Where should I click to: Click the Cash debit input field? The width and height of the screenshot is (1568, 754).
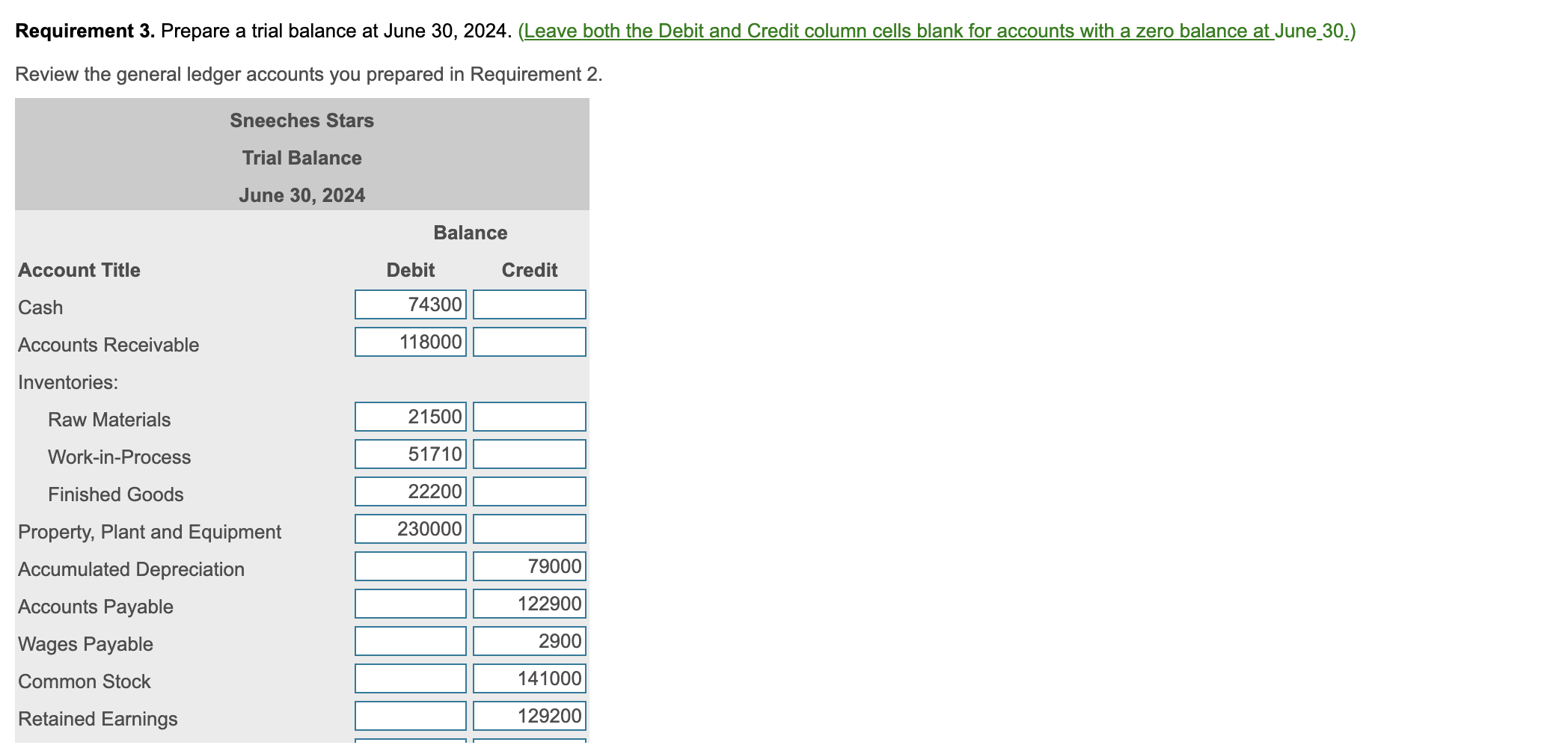point(411,304)
